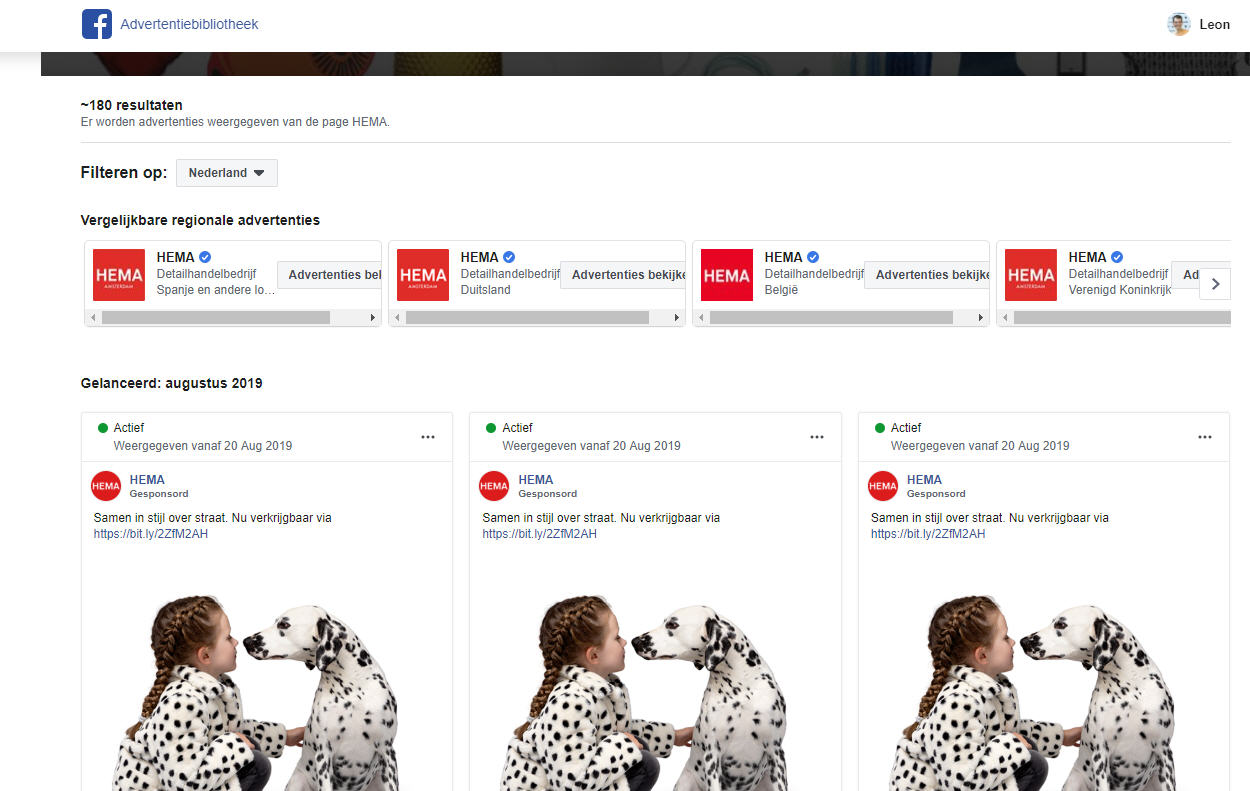Viewport: 1250px width, 791px height.
Task: Click the 'Filteren op:' label
Action: (x=124, y=173)
